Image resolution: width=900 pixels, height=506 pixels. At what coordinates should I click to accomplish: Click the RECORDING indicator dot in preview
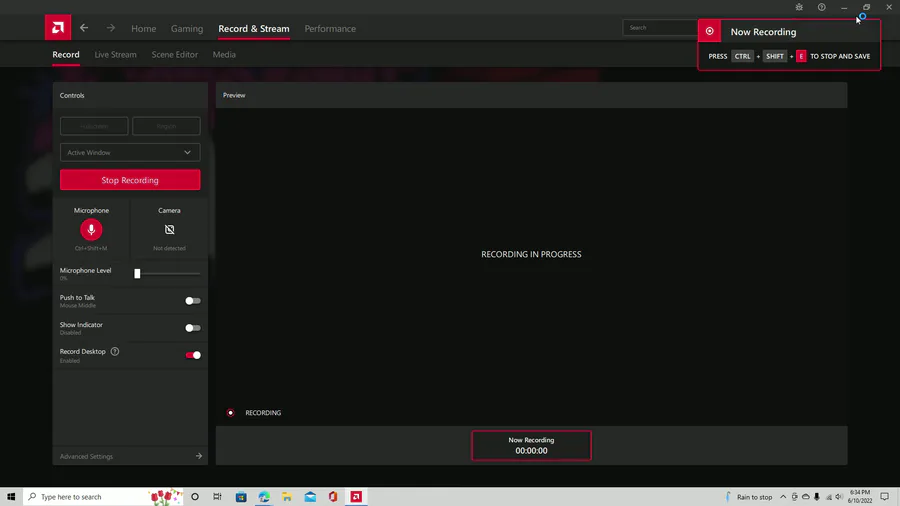click(231, 412)
